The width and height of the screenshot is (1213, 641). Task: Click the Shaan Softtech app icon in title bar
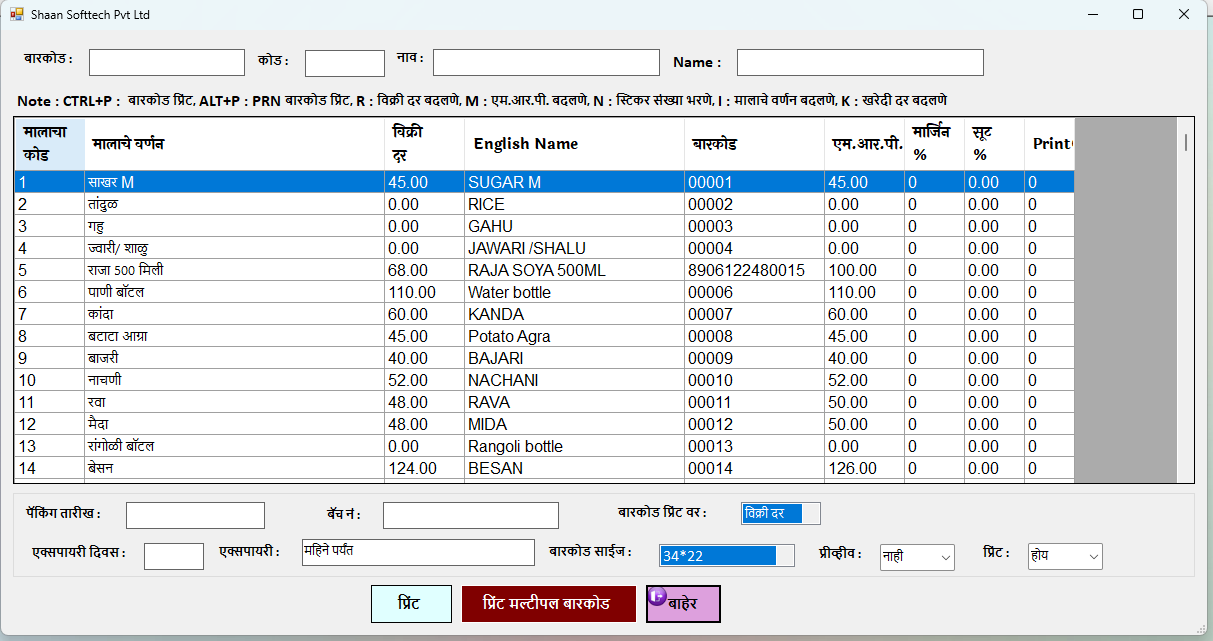click(x=16, y=15)
